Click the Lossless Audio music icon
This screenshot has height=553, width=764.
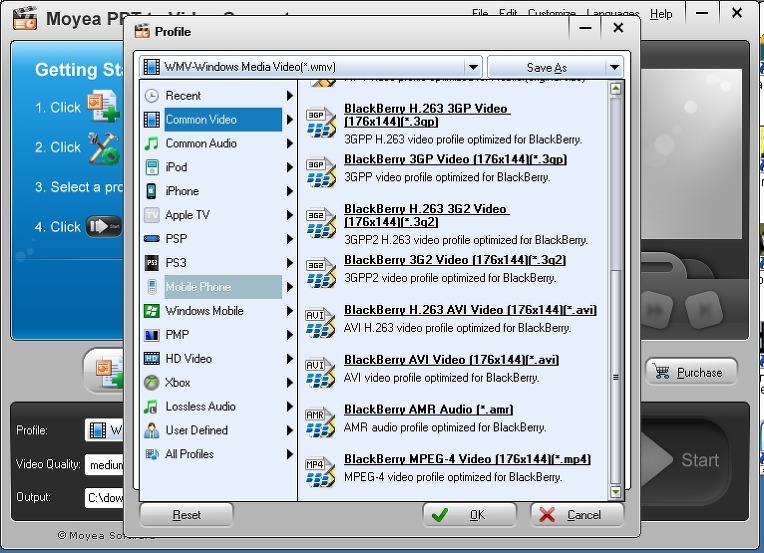(152, 407)
